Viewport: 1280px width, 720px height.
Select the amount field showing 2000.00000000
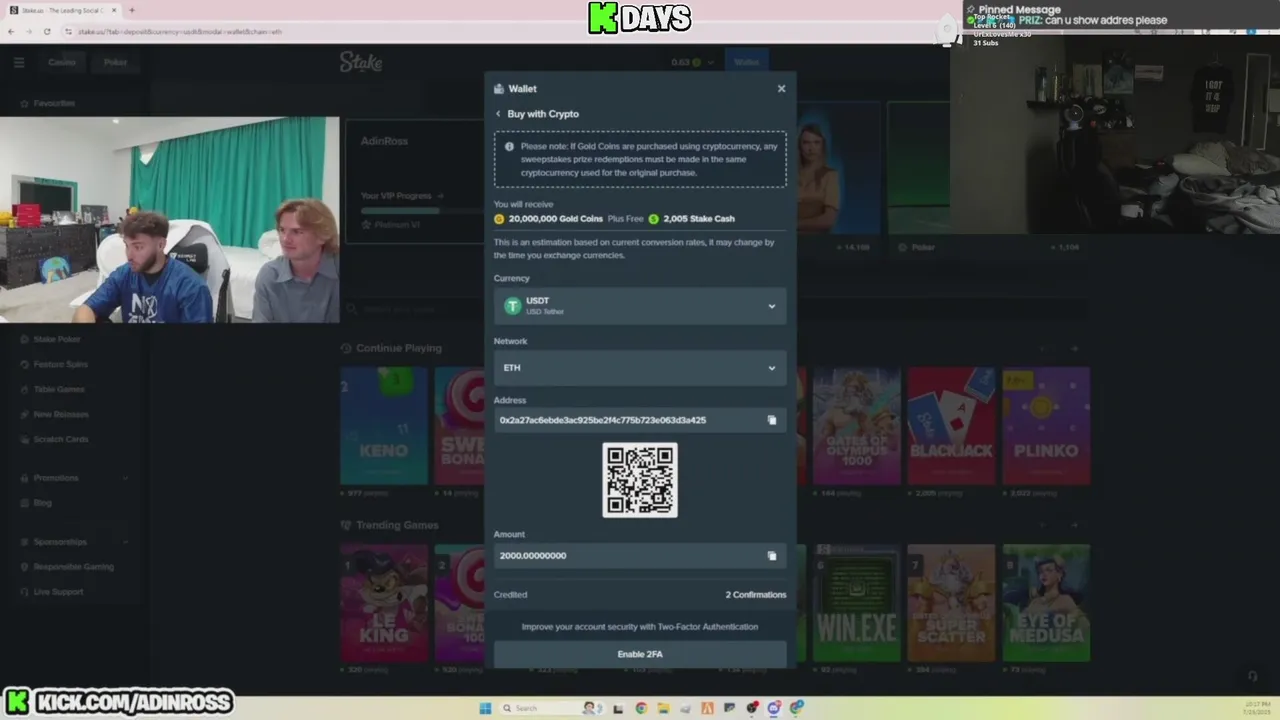628,556
